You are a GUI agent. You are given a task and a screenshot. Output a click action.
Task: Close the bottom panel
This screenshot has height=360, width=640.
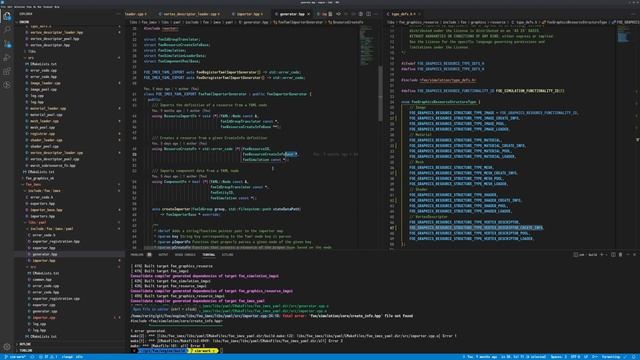pos(634,255)
